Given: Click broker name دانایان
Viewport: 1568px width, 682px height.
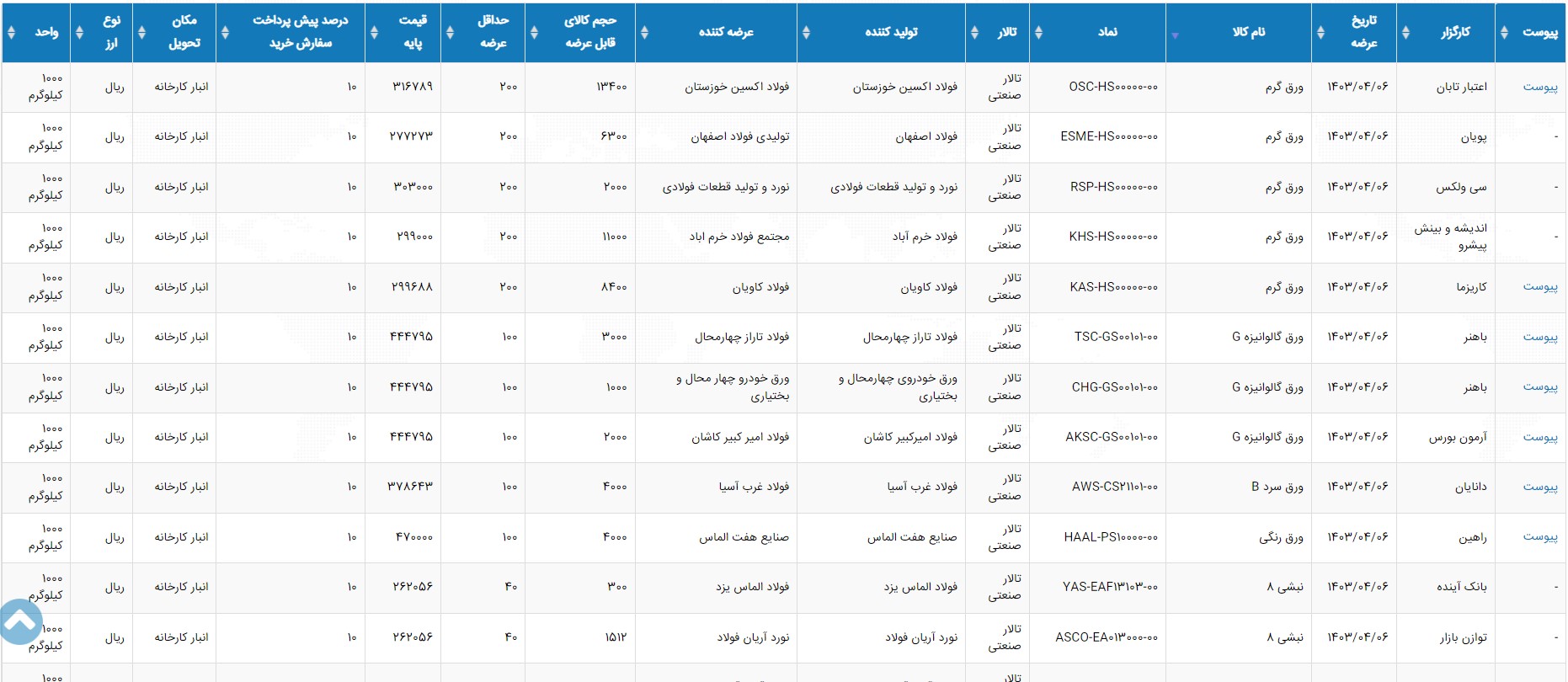Looking at the screenshot, I should [1470, 487].
